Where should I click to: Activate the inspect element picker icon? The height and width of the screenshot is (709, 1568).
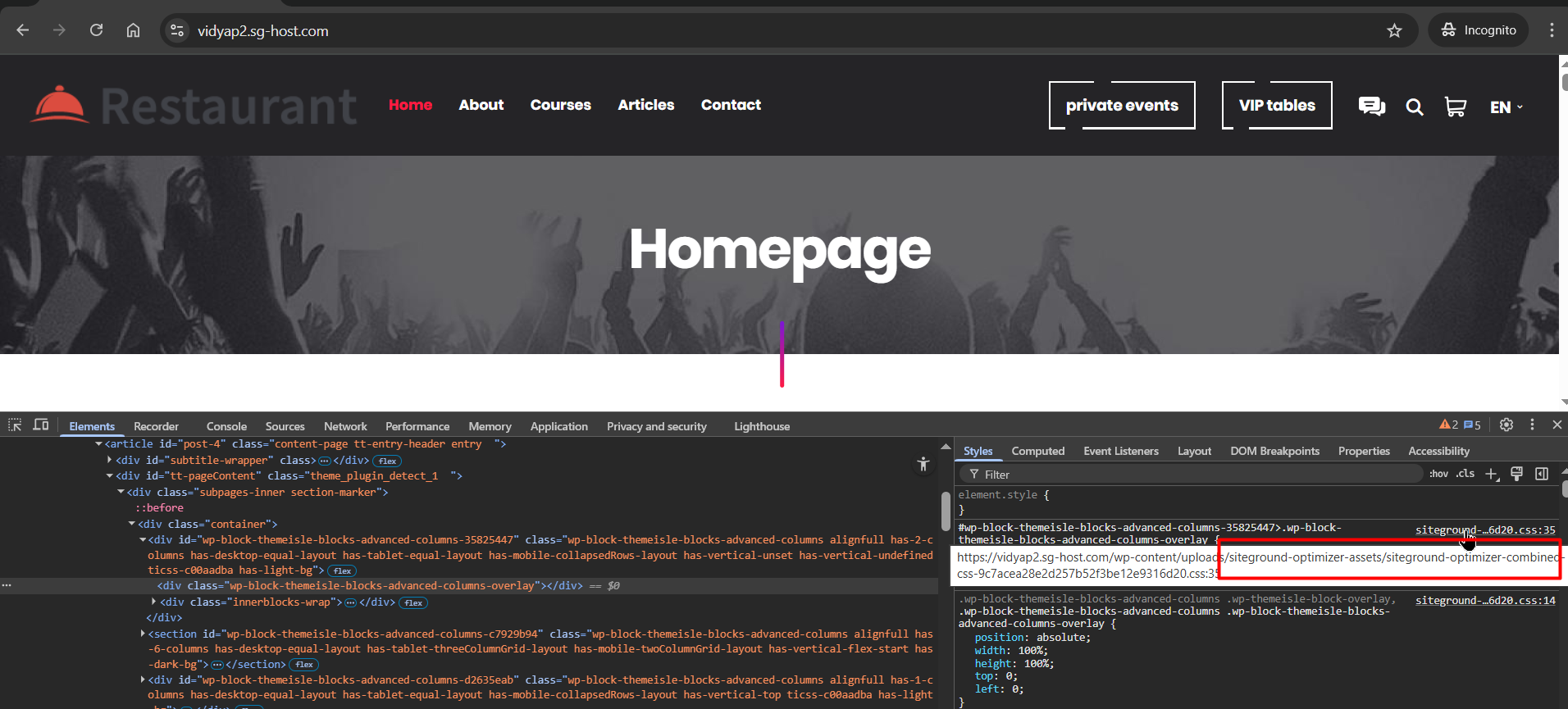pyautogui.click(x=15, y=425)
